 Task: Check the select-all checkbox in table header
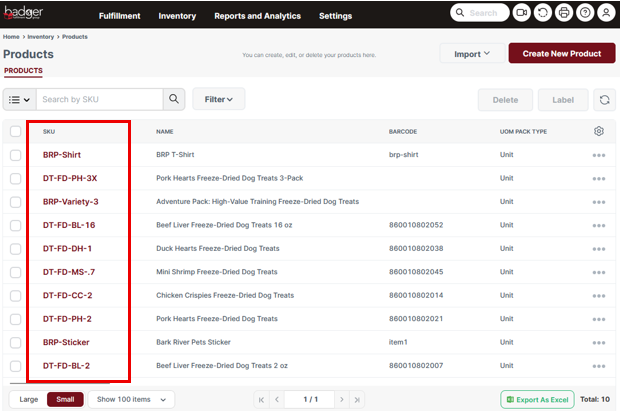pyautogui.click(x=15, y=131)
